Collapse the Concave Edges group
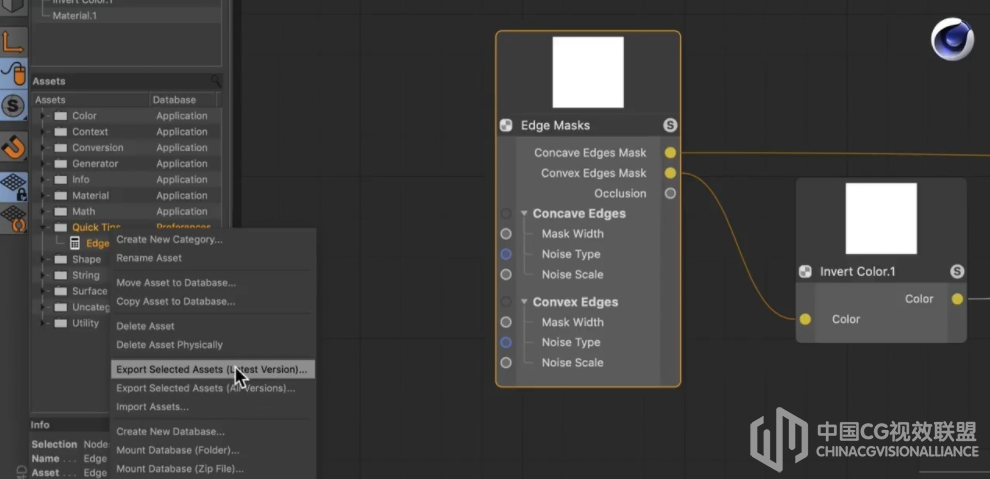 pyautogui.click(x=524, y=213)
